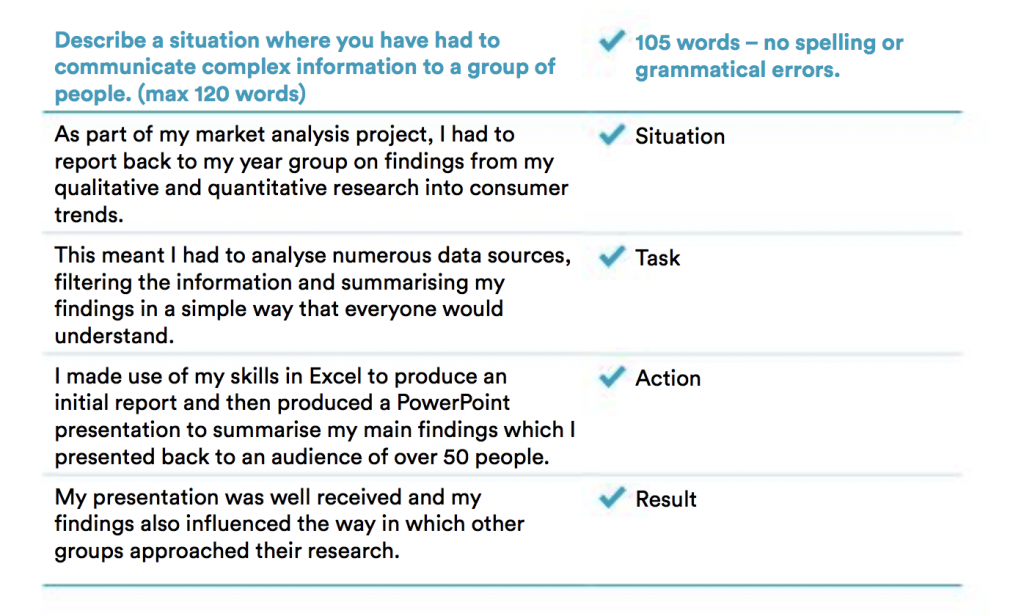Click the '(max 120 words)' text
The height and width of the screenshot is (616, 1024).
click(230, 95)
